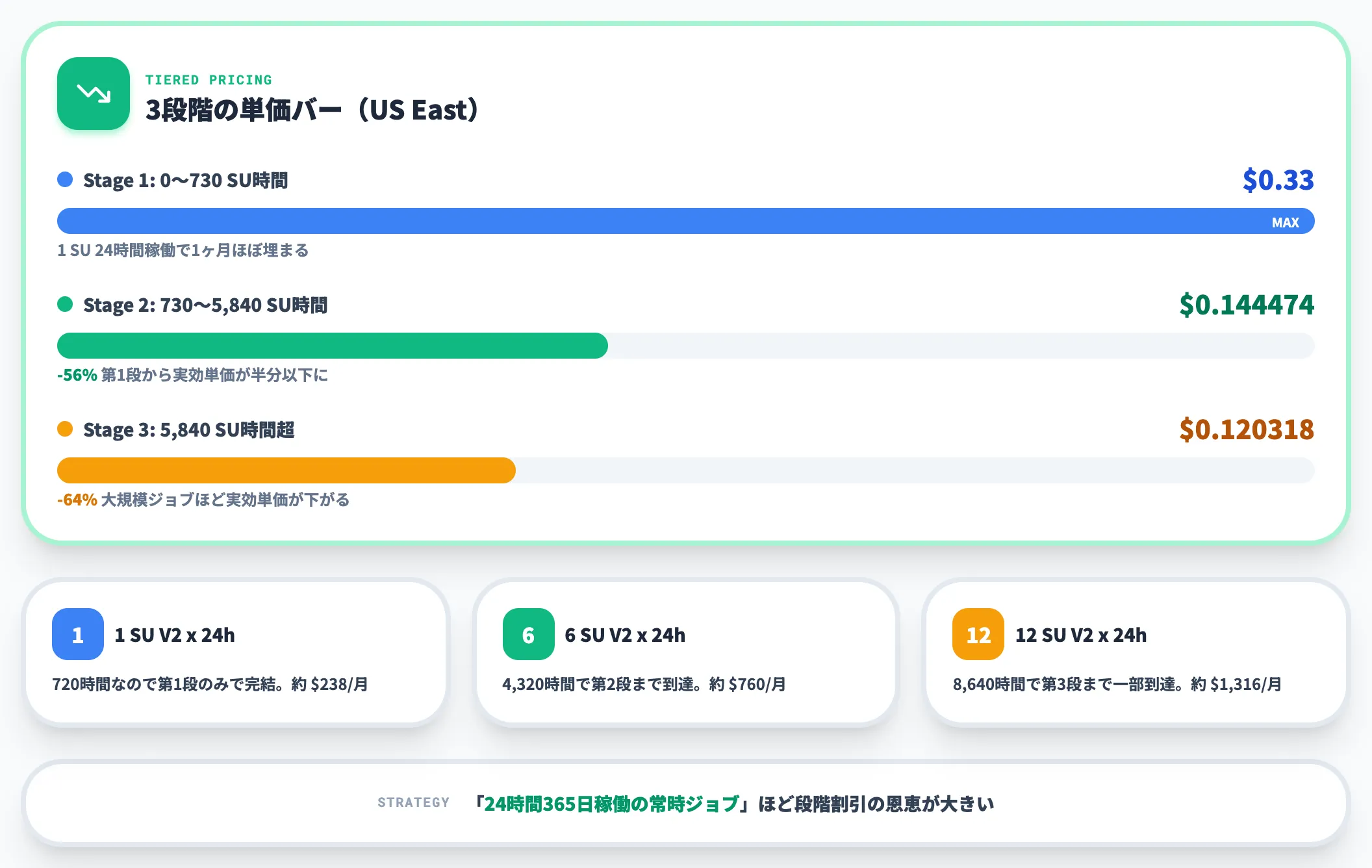Click the green text 24時間365日稼働の常時ジョブ
1372x868 pixels.
click(x=612, y=804)
